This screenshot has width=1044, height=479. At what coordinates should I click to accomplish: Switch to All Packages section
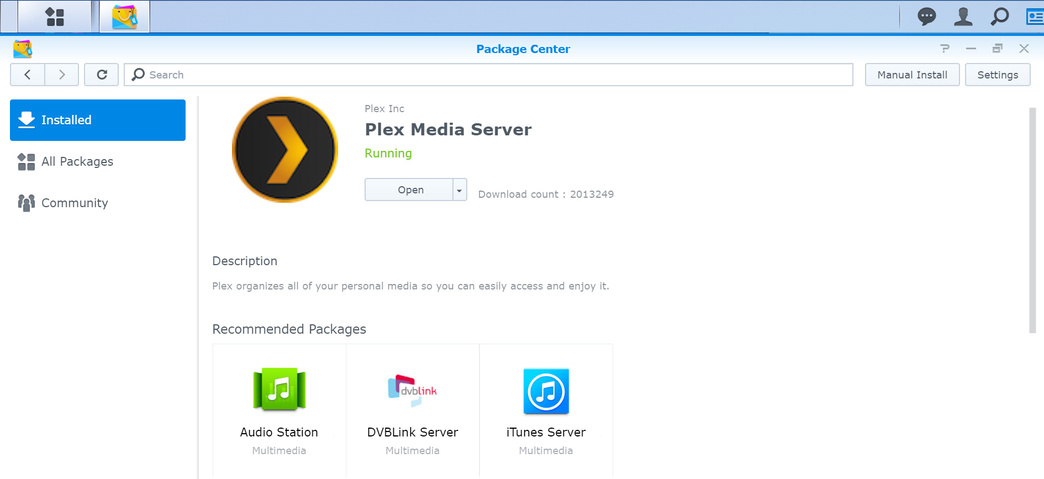98,161
